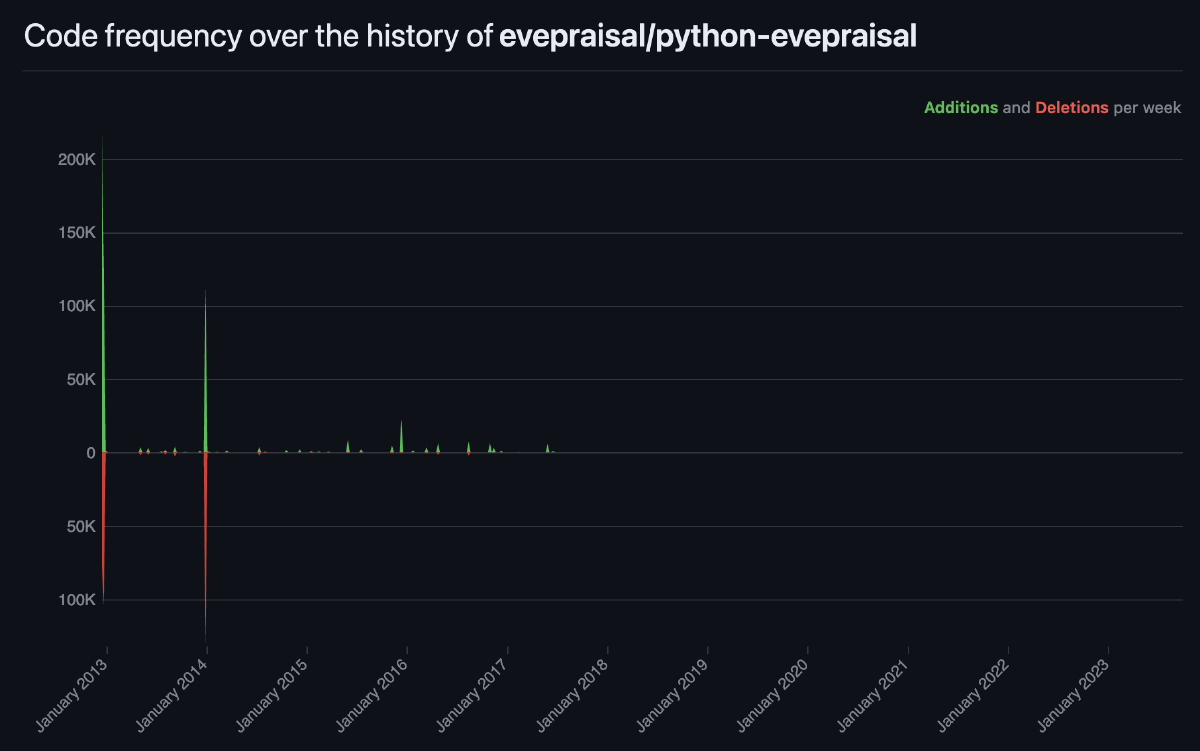Select the green spike in early 2016
Viewport: 1200px width, 751px height.
click(x=402, y=435)
